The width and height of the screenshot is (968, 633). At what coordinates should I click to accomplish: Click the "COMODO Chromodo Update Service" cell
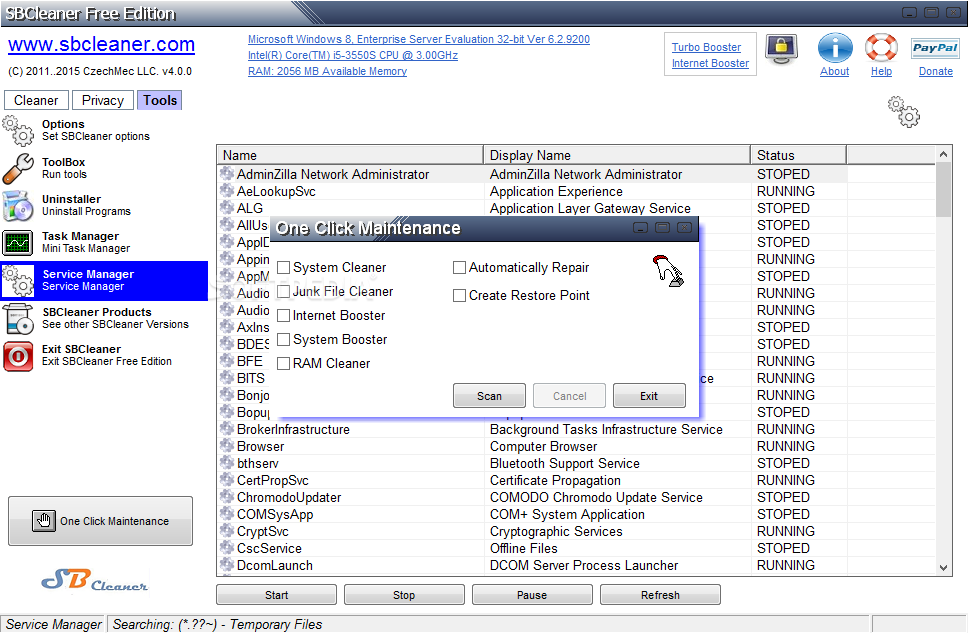(x=596, y=497)
